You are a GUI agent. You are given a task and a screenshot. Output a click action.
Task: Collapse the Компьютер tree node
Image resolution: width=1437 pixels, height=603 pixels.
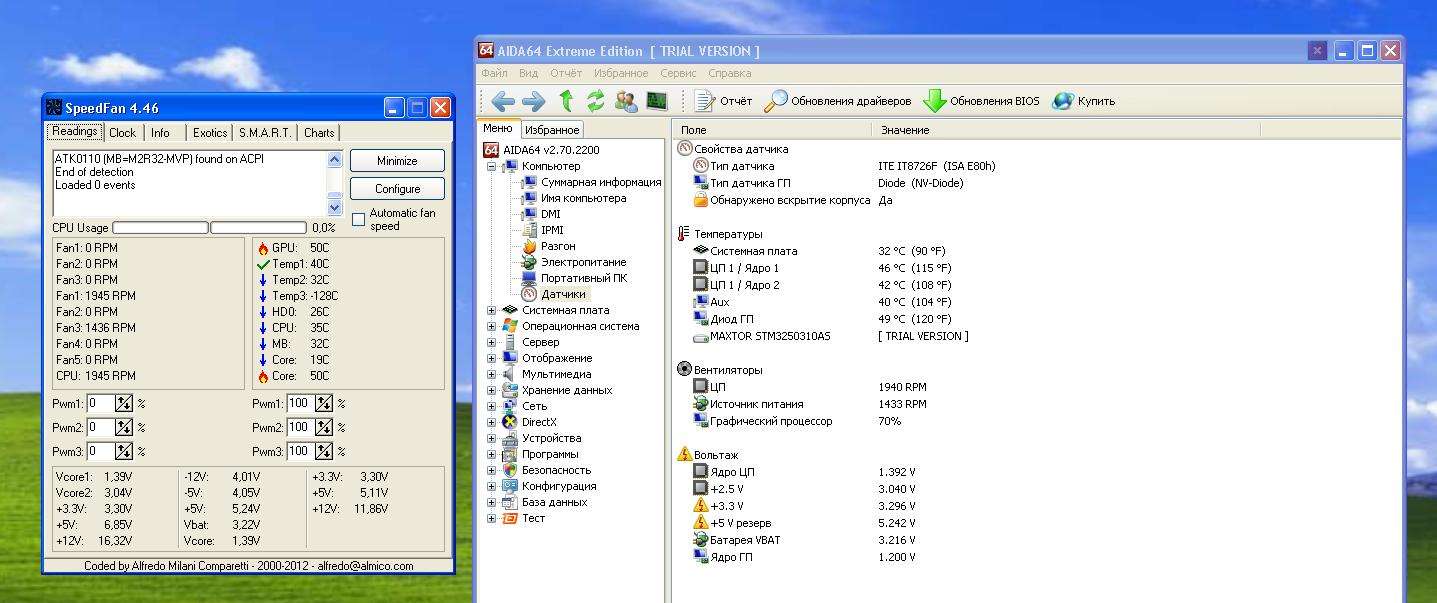point(491,166)
